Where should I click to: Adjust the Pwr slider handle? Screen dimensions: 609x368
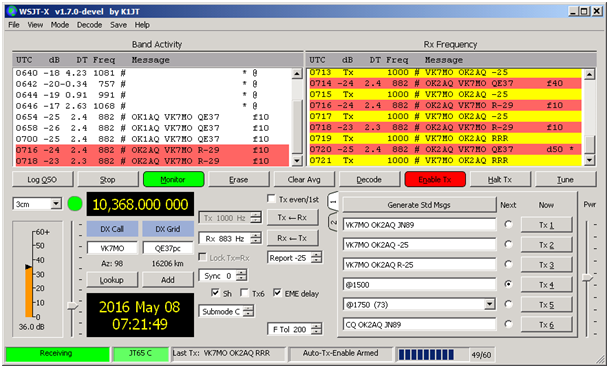587,277
